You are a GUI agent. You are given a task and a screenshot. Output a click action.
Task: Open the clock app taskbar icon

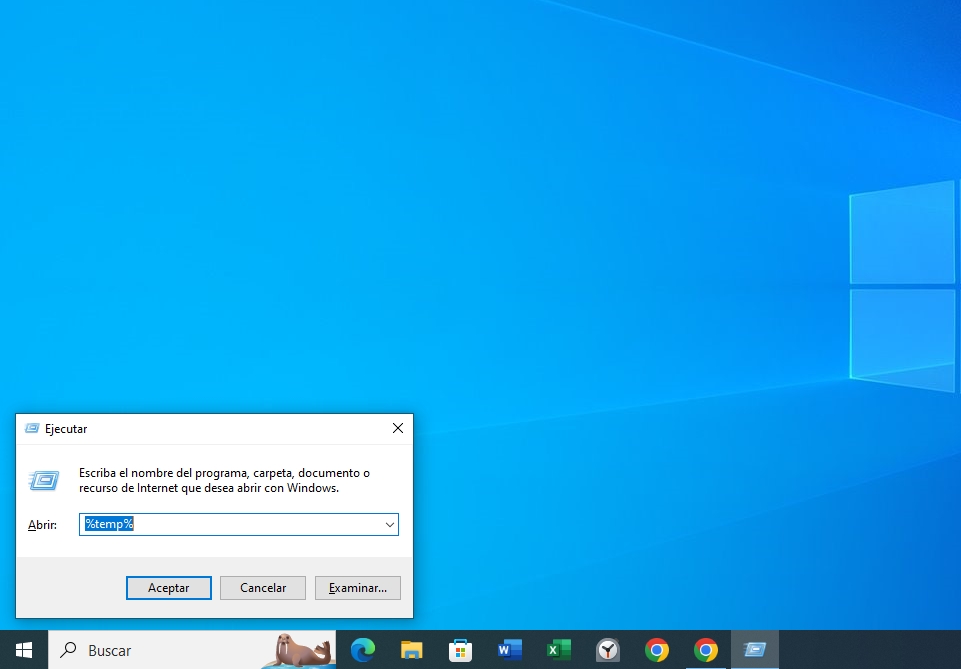pos(607,650)
